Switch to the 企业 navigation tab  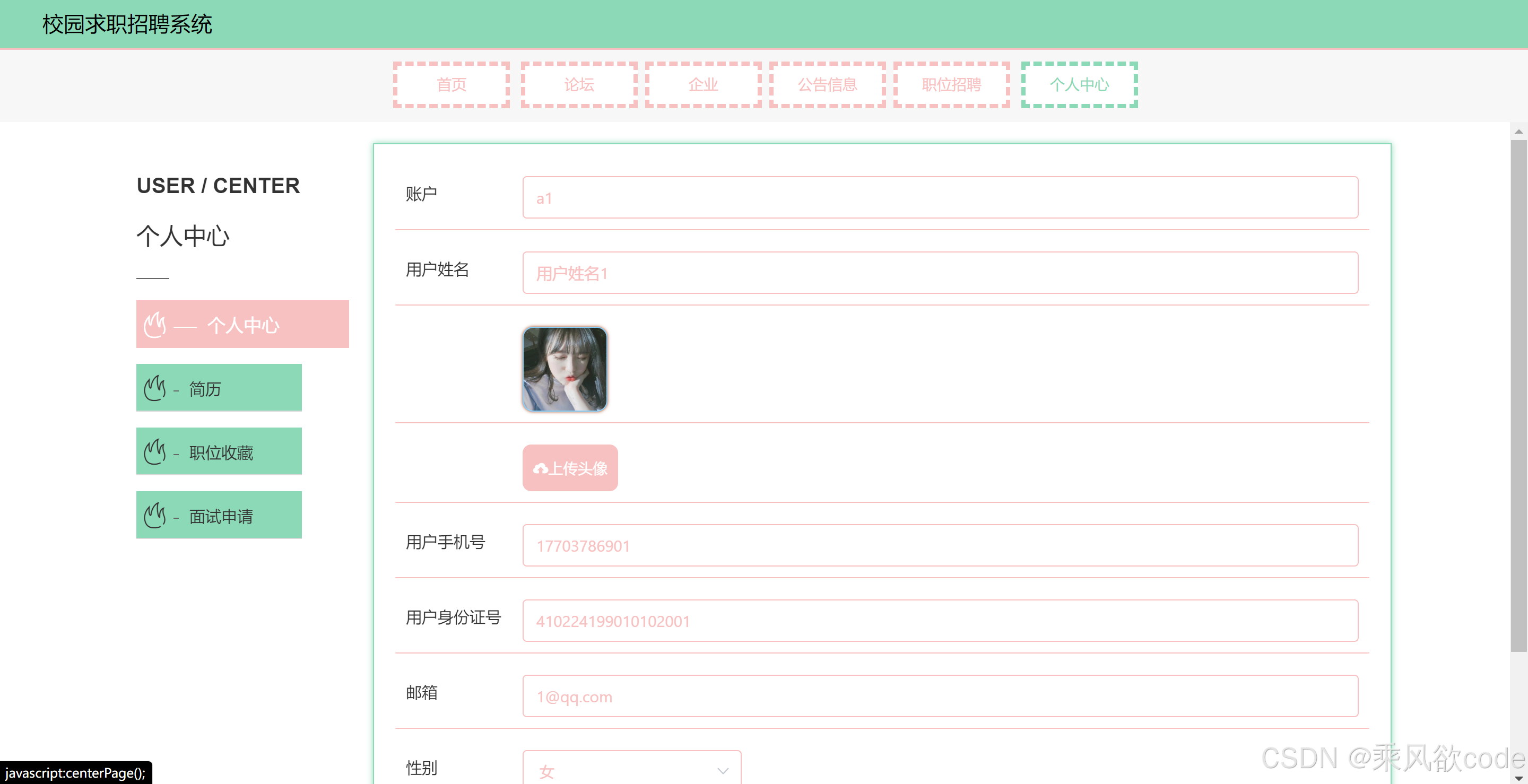tap(703, 85)
